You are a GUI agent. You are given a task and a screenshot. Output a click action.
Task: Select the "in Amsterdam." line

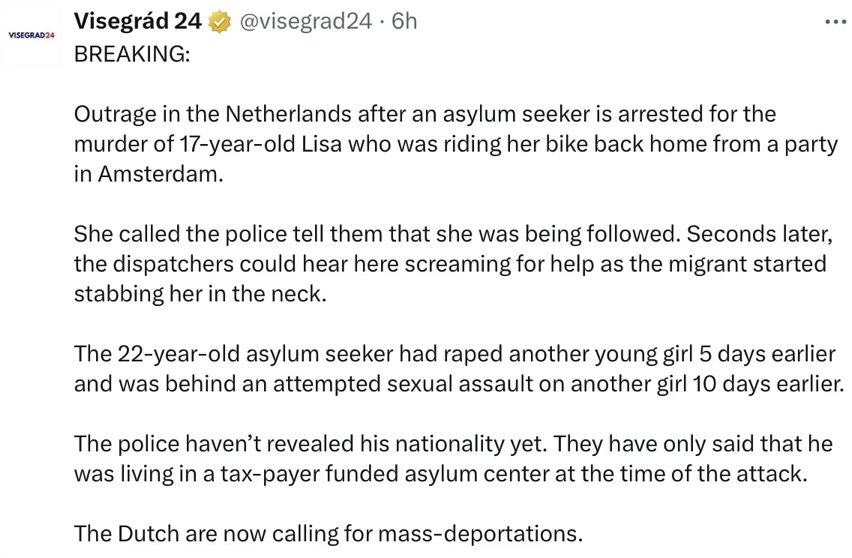click(149, 174)
